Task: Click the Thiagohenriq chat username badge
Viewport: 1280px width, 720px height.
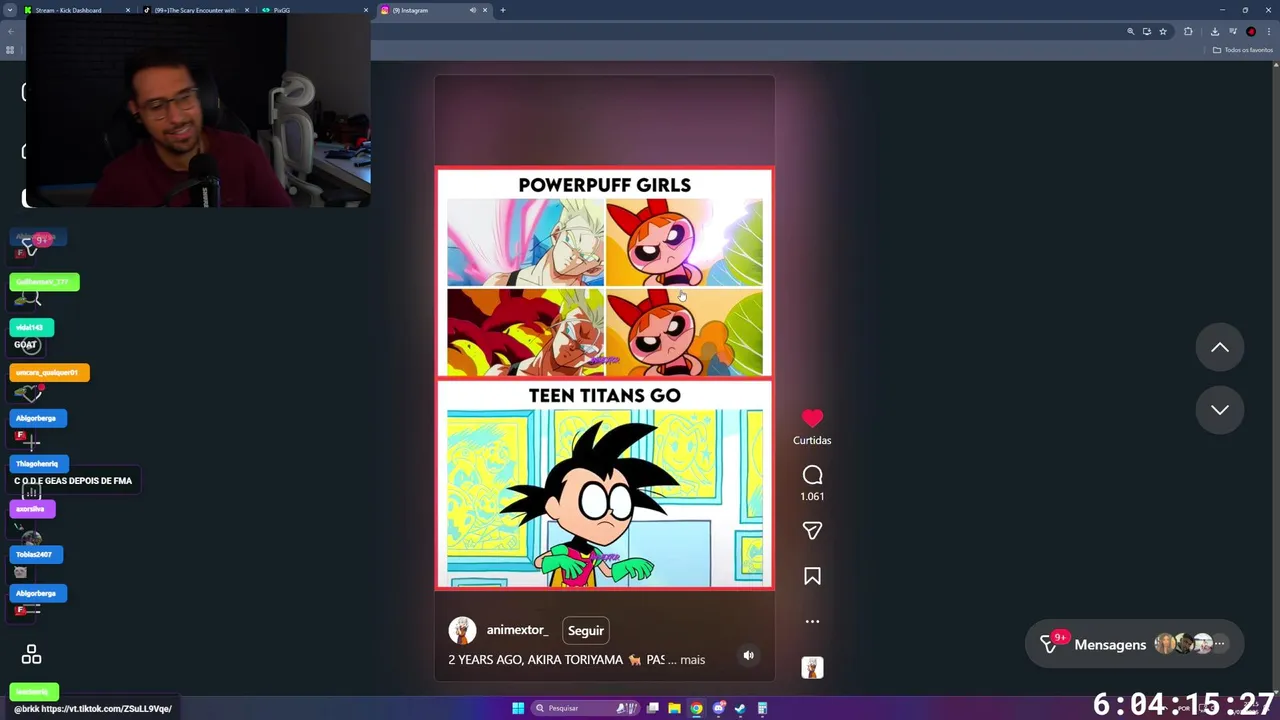Action: coord(38,463)
